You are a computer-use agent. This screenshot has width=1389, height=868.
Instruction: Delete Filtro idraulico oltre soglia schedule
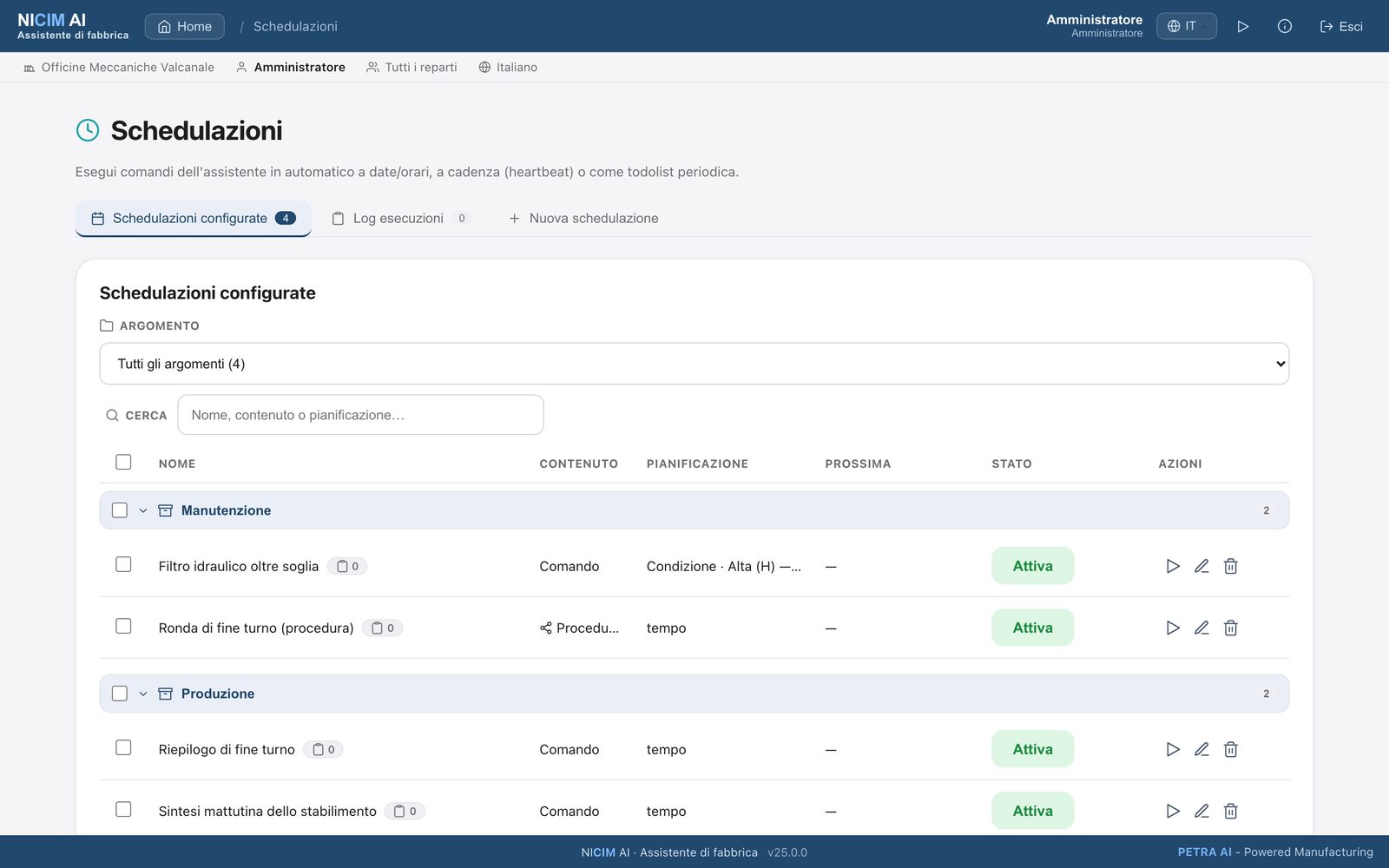coord(1230,566)
